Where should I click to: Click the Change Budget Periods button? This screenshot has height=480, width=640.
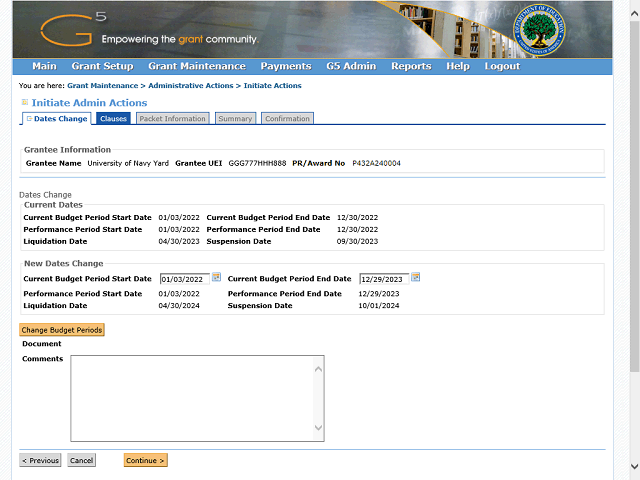(x=62, y=330)
